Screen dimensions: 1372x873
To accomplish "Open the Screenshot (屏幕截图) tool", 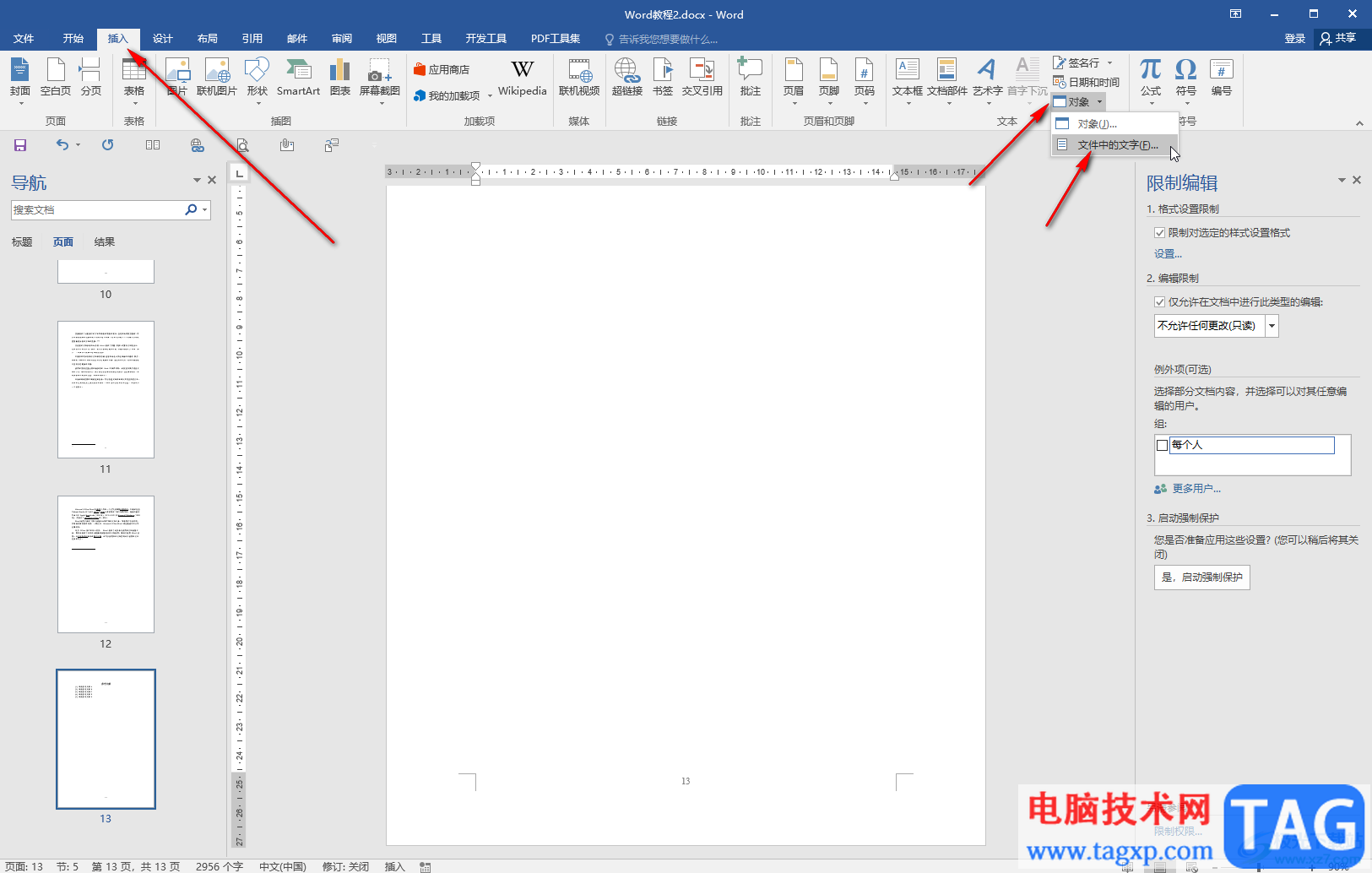I will 380,81.
